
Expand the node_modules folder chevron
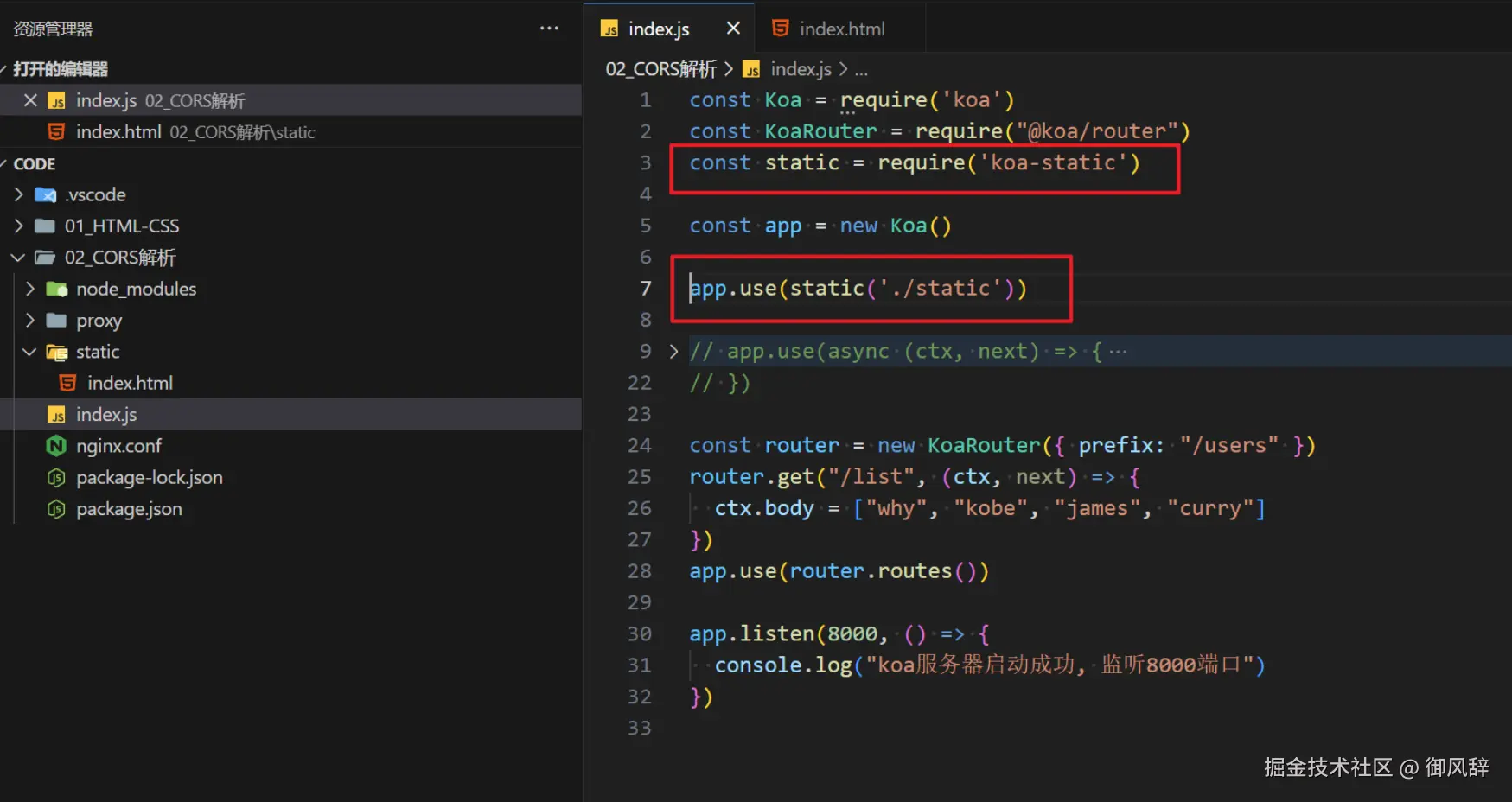point(30,290)
